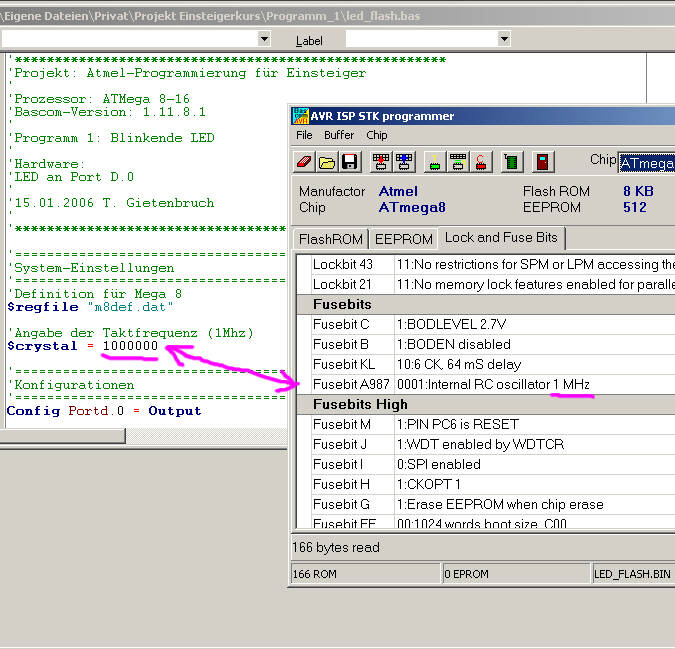Image resolution: width=675 pixels, height=649 pixels.
Task: Open the Chip combo box showing ATmega
Action: coord(647,163)
